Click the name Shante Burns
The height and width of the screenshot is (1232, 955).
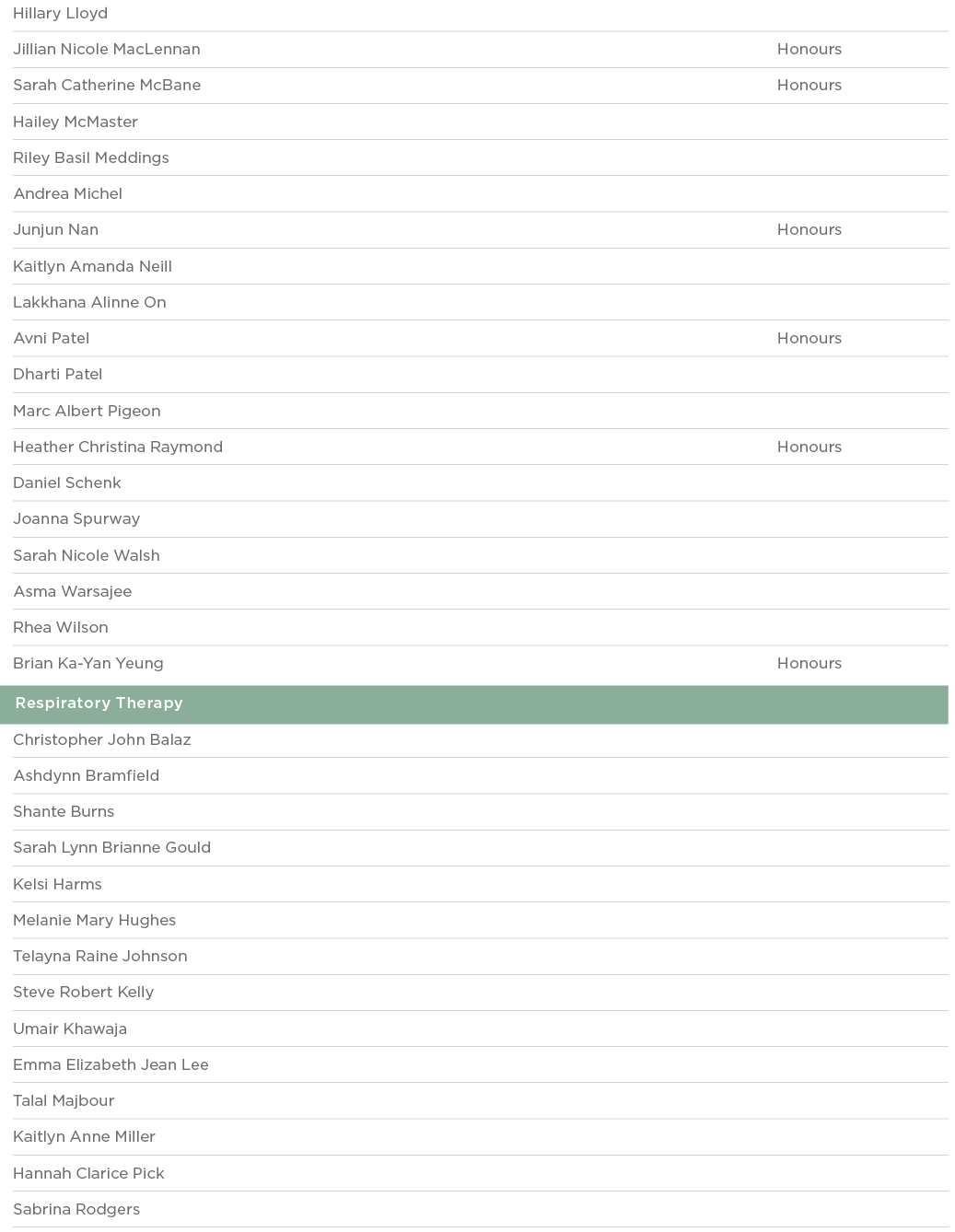[64, 812]
